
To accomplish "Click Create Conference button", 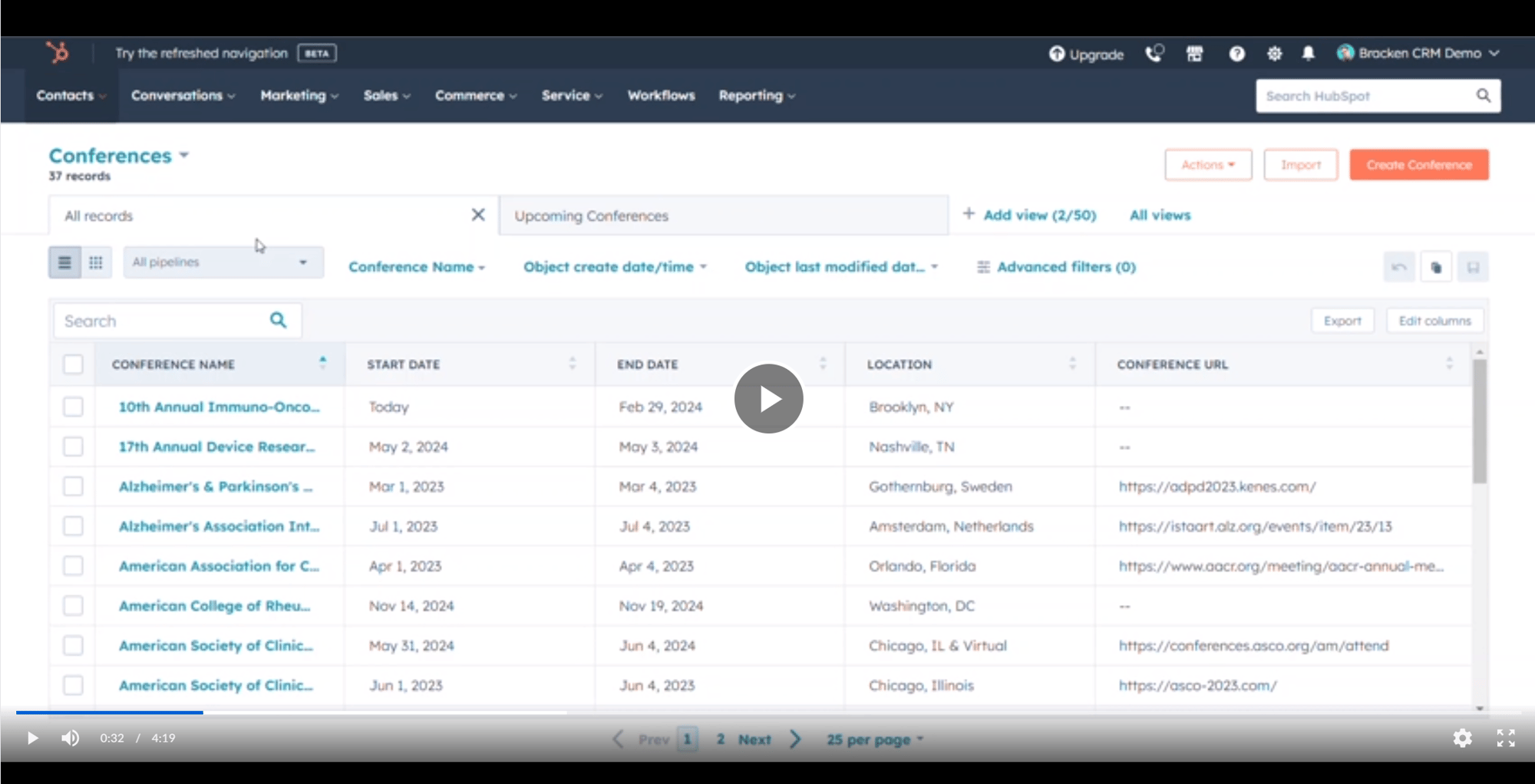I will coord(1419,165).
